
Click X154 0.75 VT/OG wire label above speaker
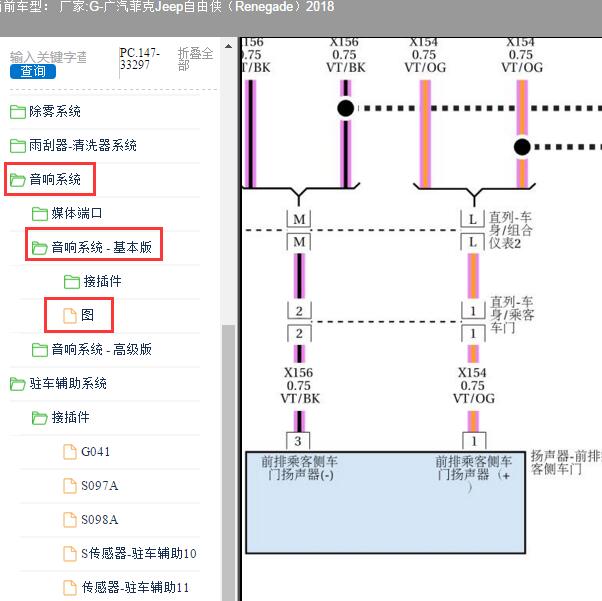(473, 386)
